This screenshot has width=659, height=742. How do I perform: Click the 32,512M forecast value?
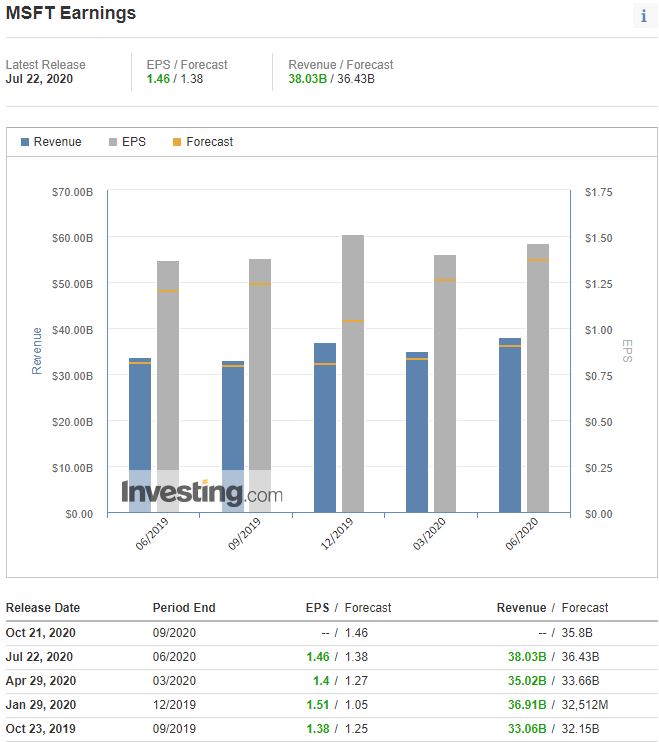(x=585, y=705)
